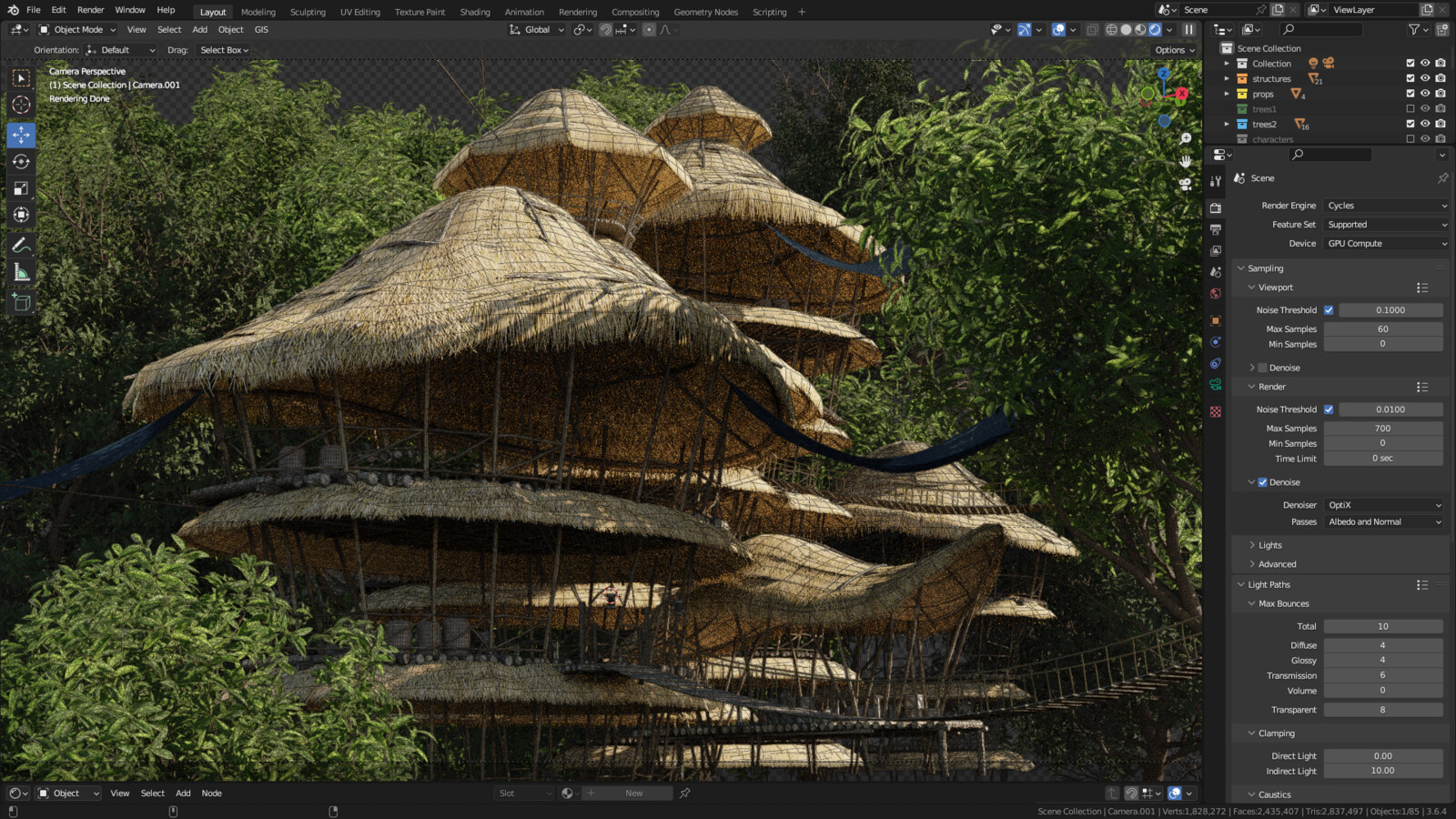
Task: Expand the Collection item in the outliner
Action: pos(1228,63)
